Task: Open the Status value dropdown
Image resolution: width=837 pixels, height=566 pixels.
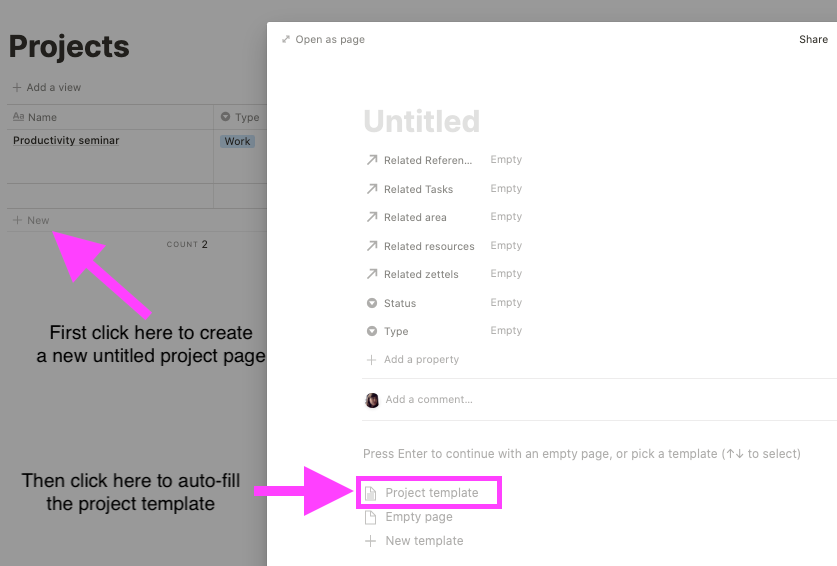Action: point(506,303)
